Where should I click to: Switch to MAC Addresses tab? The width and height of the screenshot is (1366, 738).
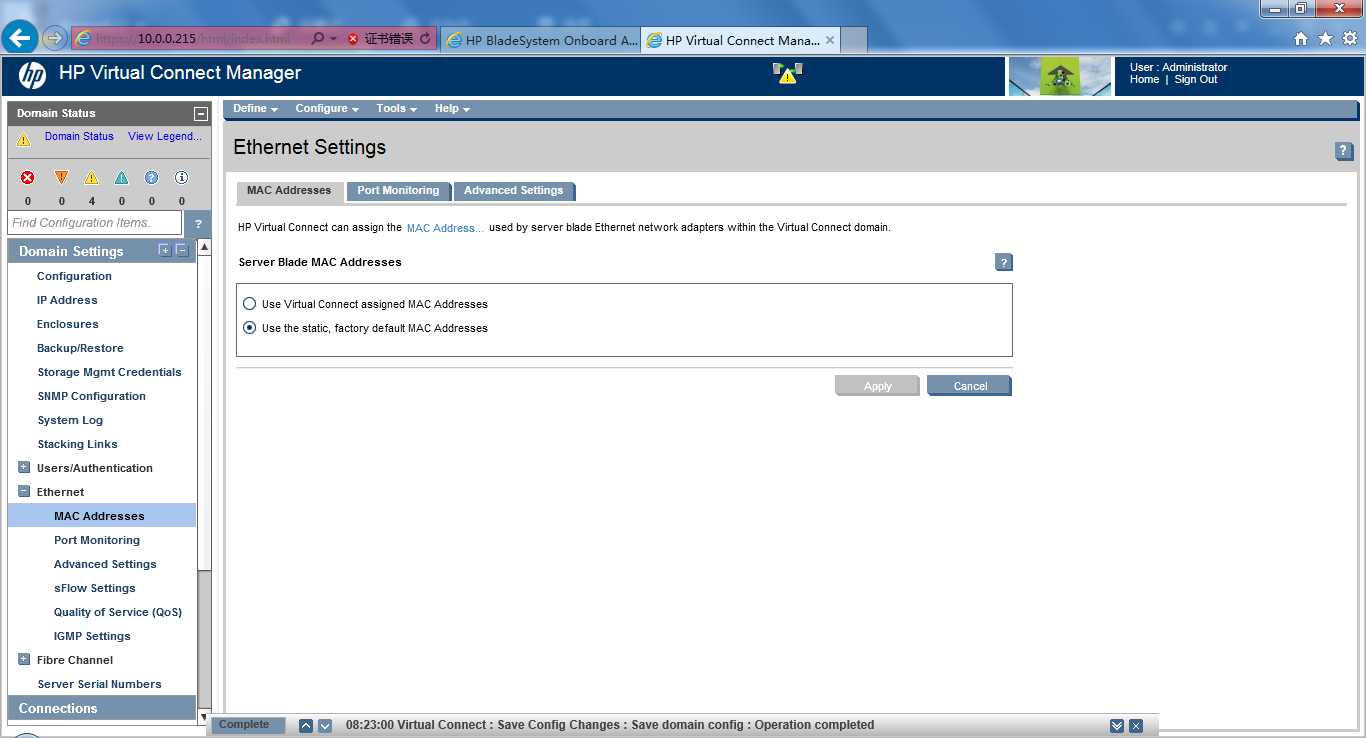click(x=289, y=190)
